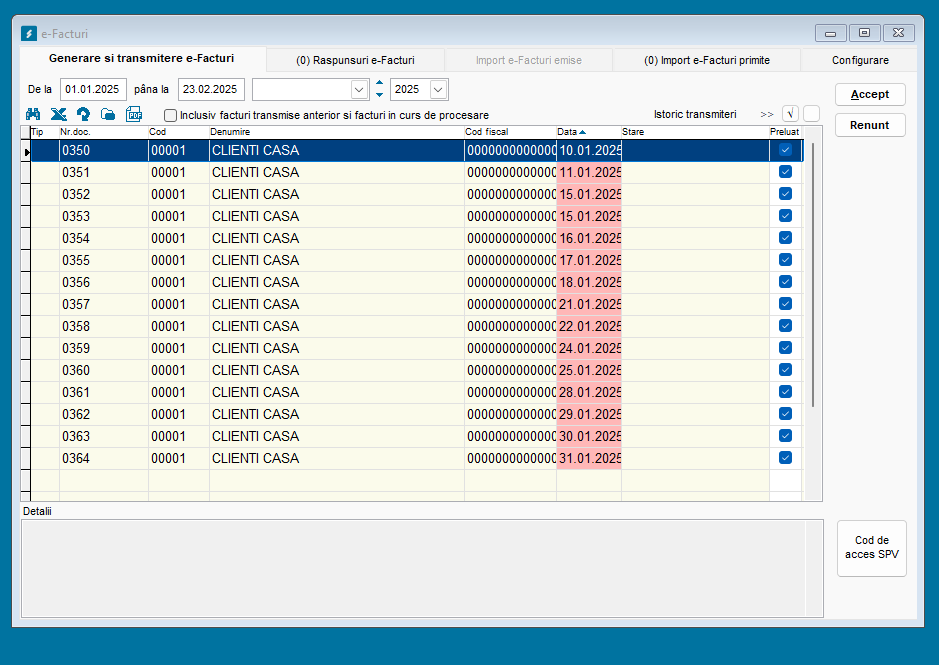The image size is (939, 665).
Task: Click date cell 11.01.2025
Action: click(589, 173)
